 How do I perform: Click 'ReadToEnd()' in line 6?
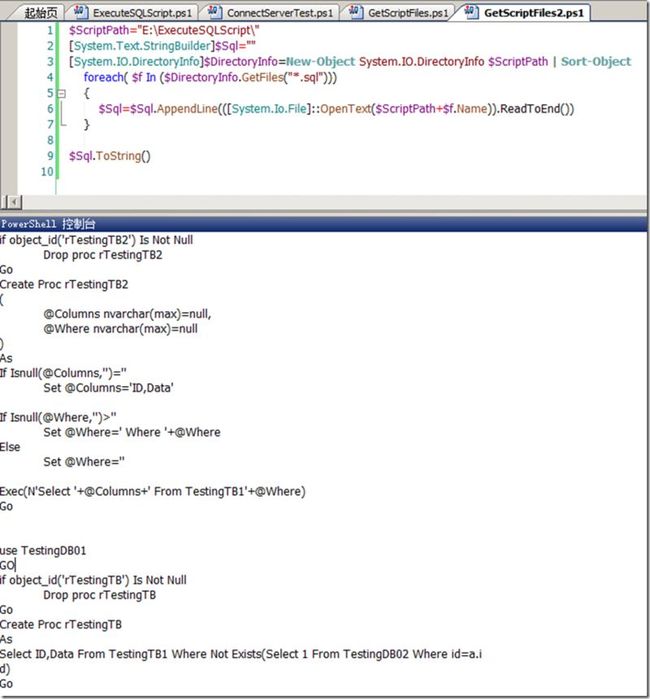(x=537, y=109)
